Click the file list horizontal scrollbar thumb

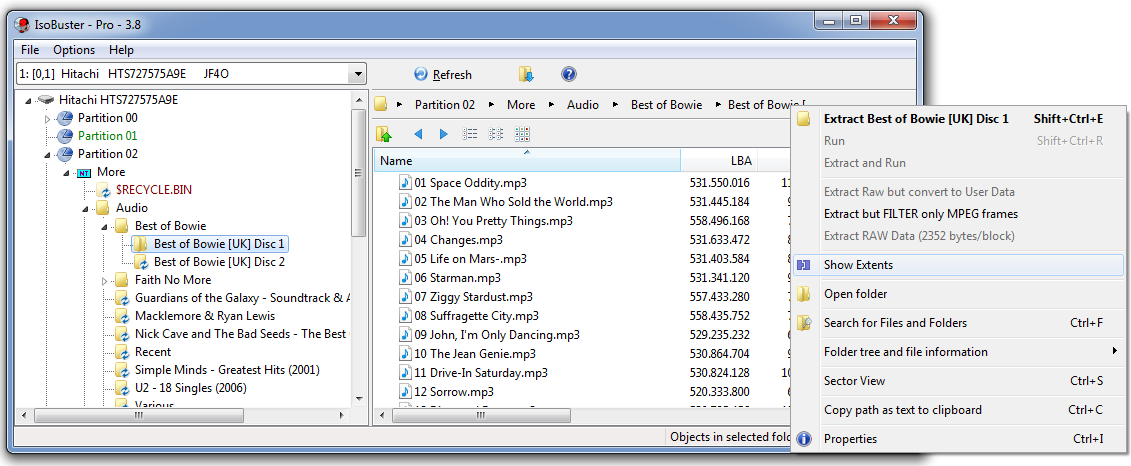pyautogui.click(x=481, y=416)
